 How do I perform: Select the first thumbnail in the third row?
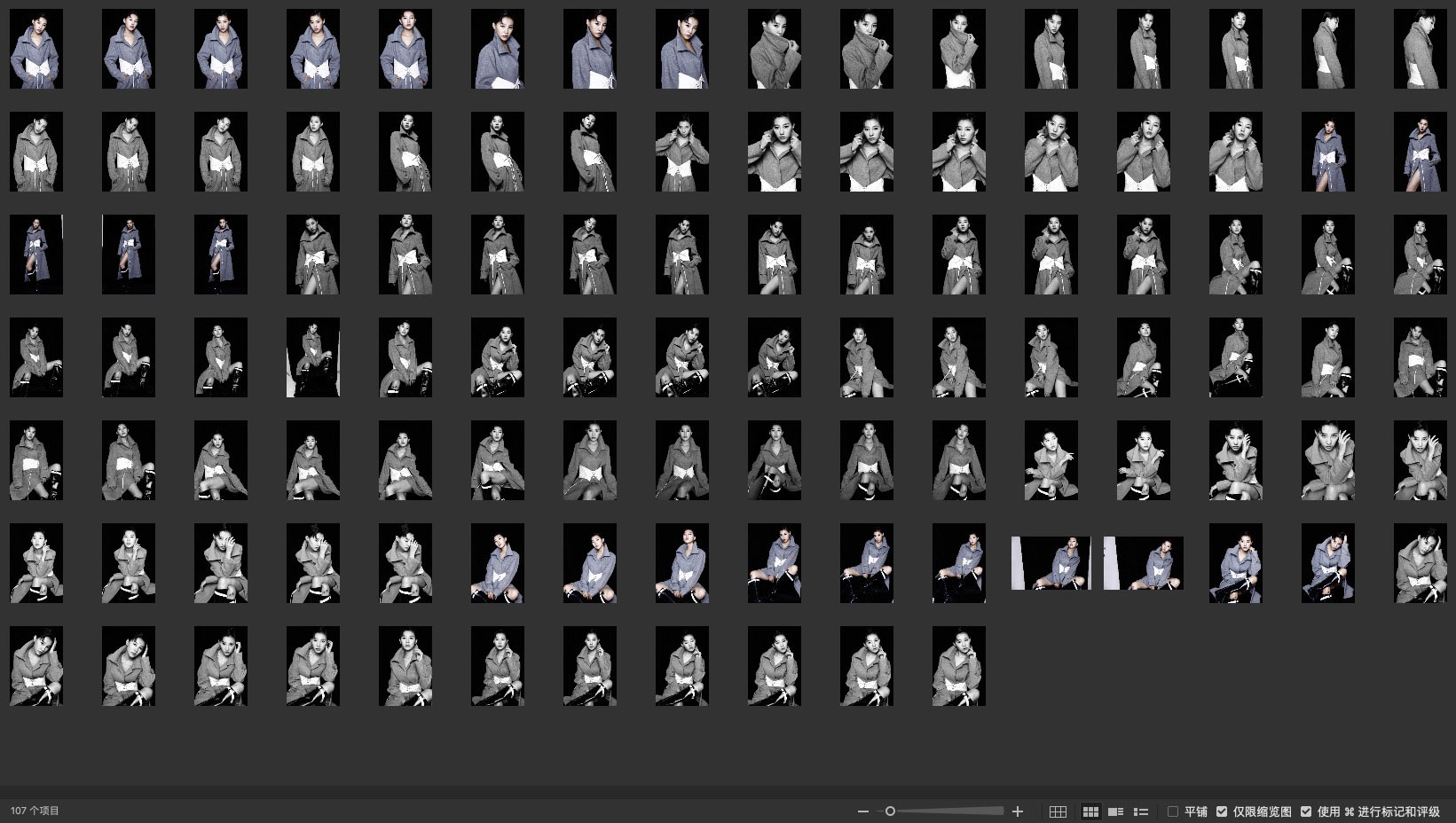coord(36,255)
